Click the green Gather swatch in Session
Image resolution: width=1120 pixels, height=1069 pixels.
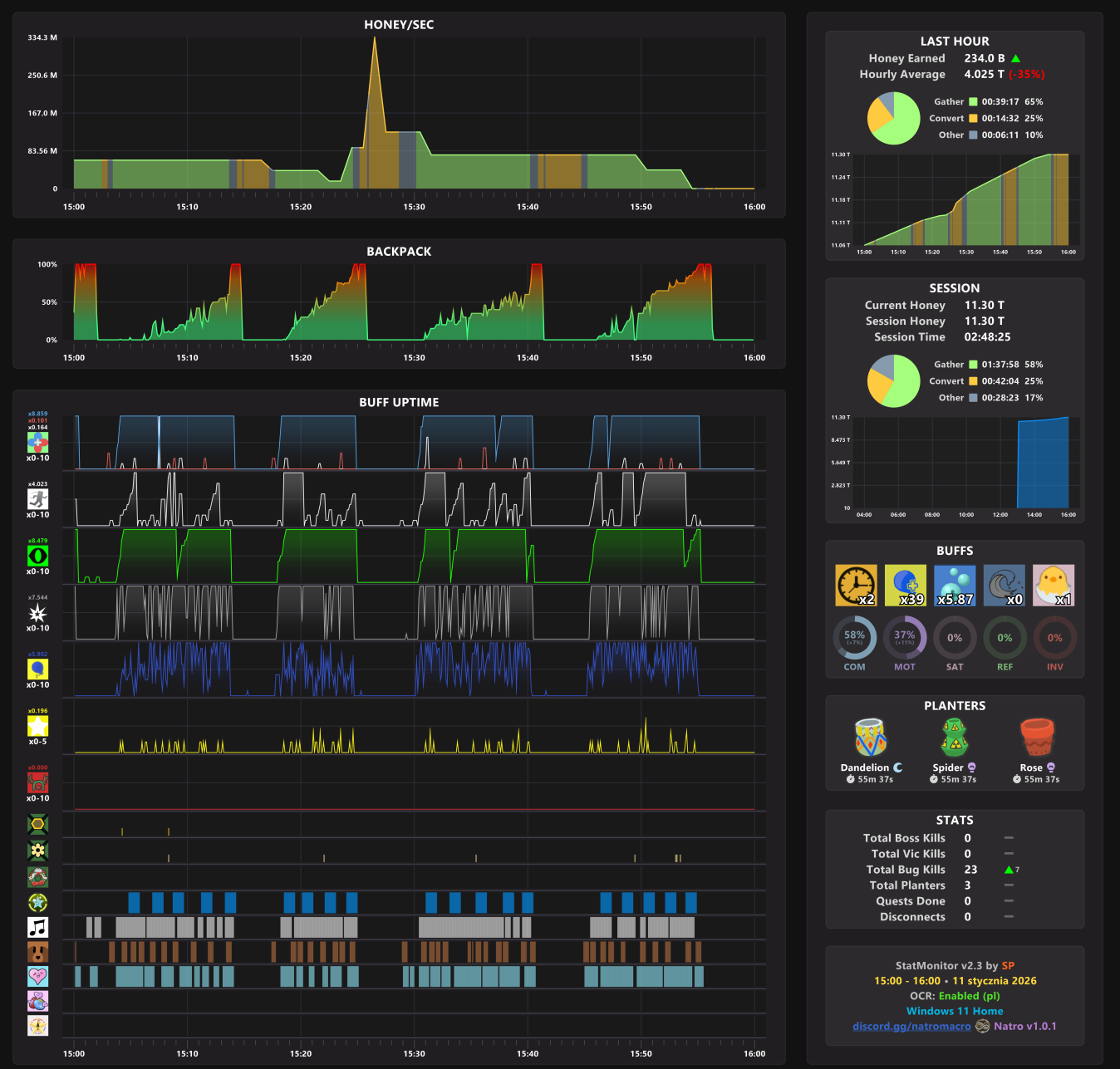point(973,365)
